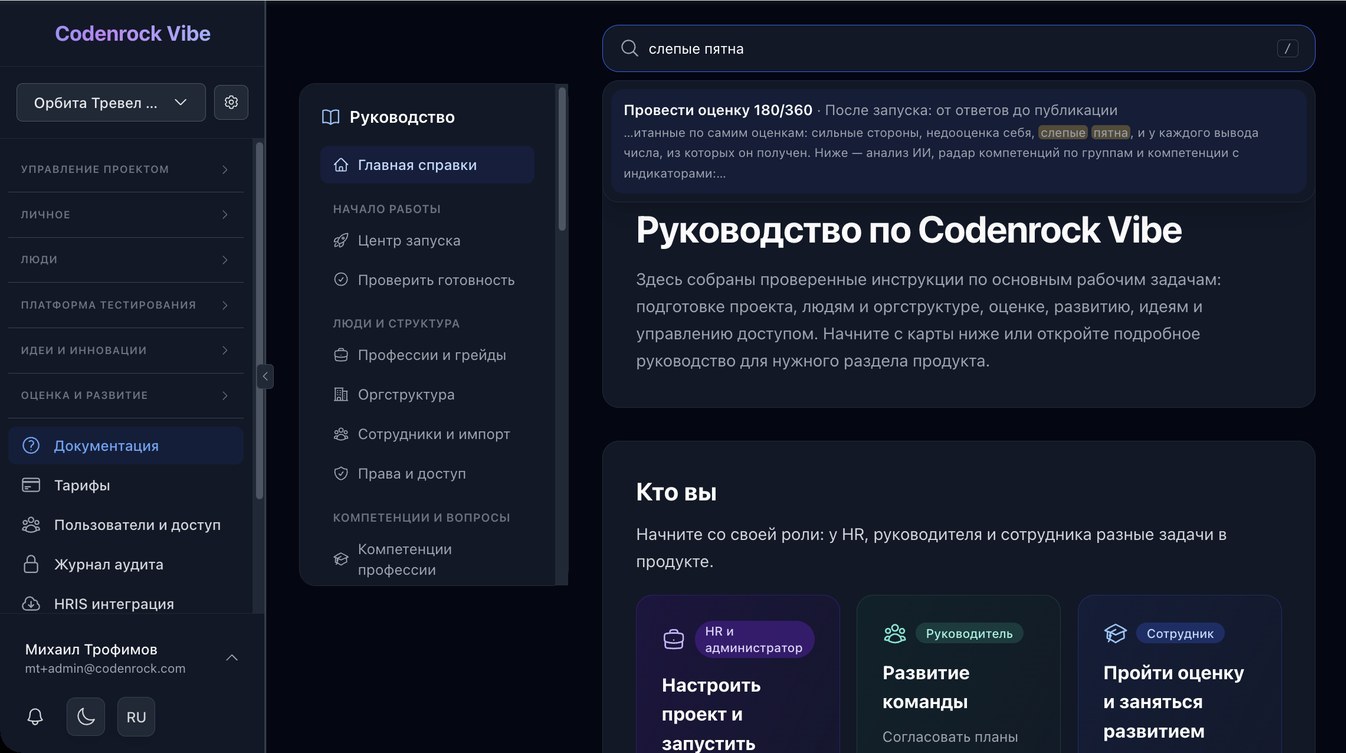
Task: Click the guide navigation panel scrollbar
Action: pyautogui.click(x=562, y=160)
